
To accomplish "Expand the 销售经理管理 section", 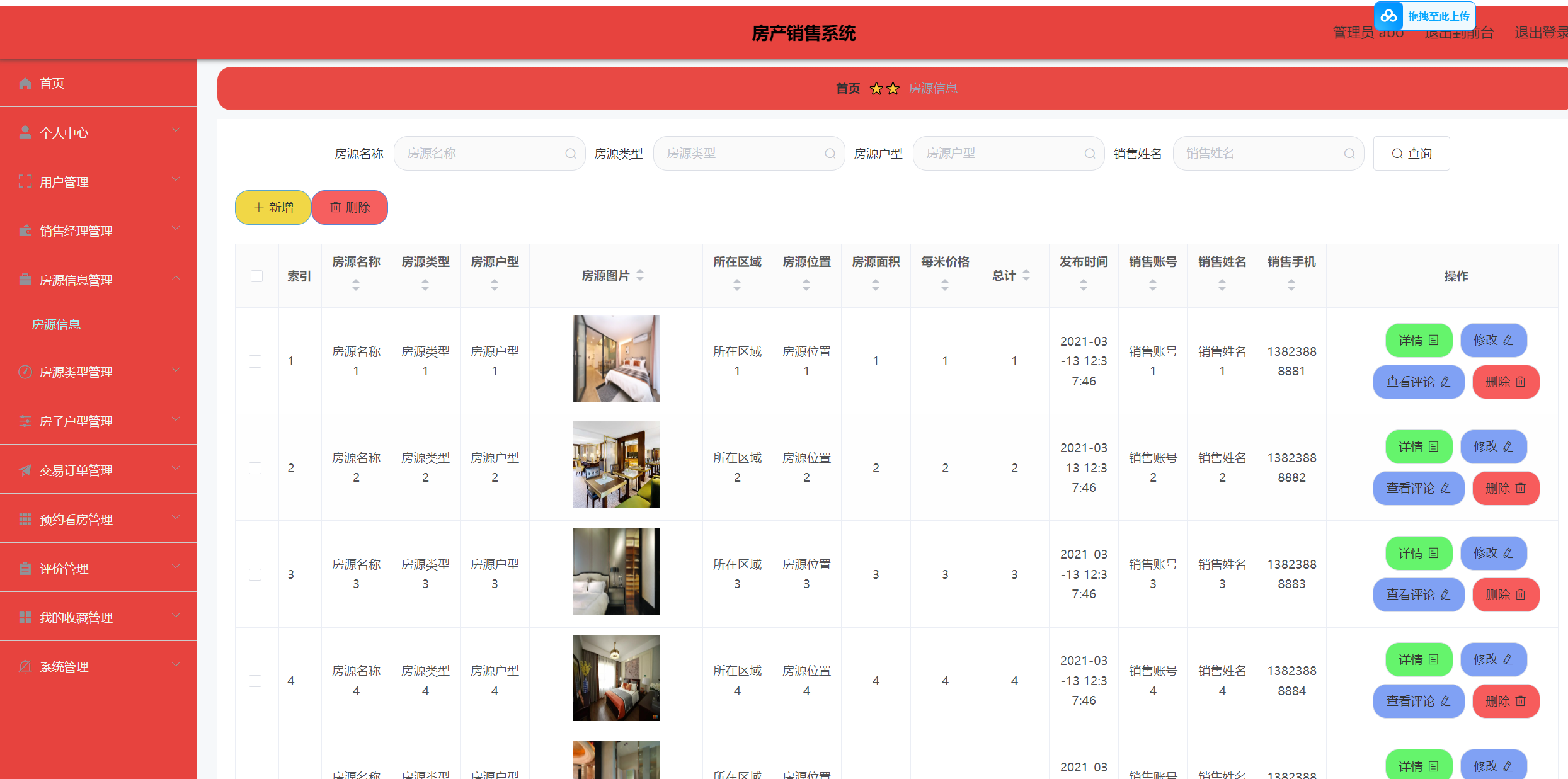I will coord(176,229).
